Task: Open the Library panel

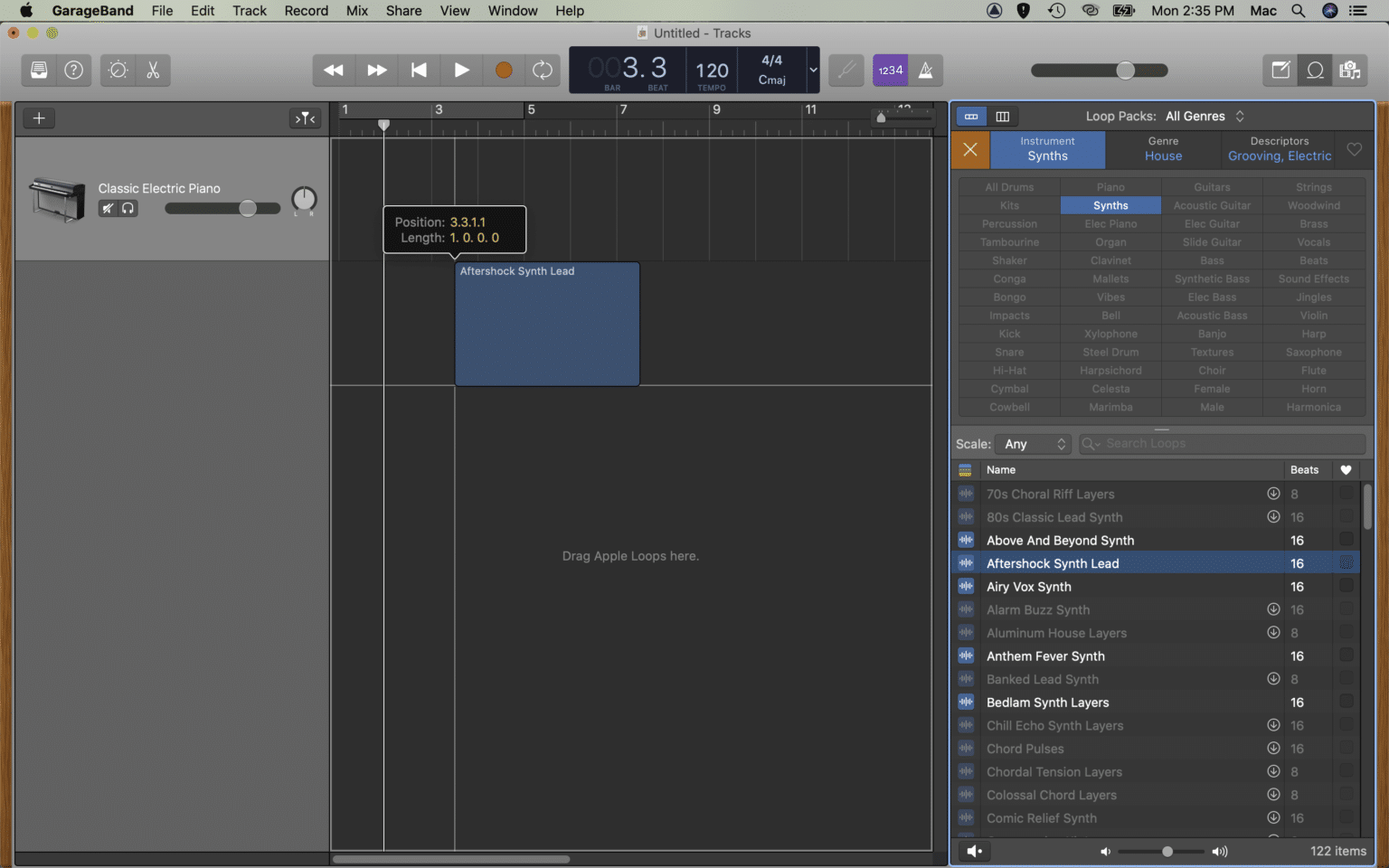Action: (x=38, y=70)
